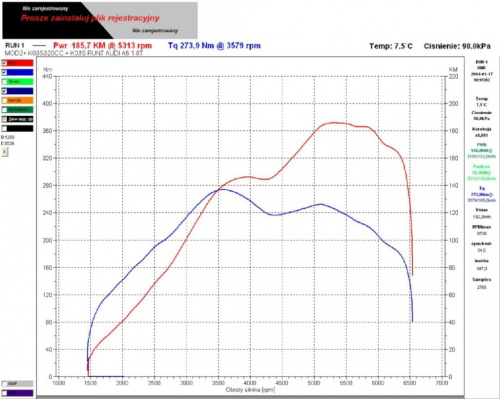This screenshot has height=399, width=500.
Task: Select the red Pwr 185,7 KM readout
Action: coord(103,46)
